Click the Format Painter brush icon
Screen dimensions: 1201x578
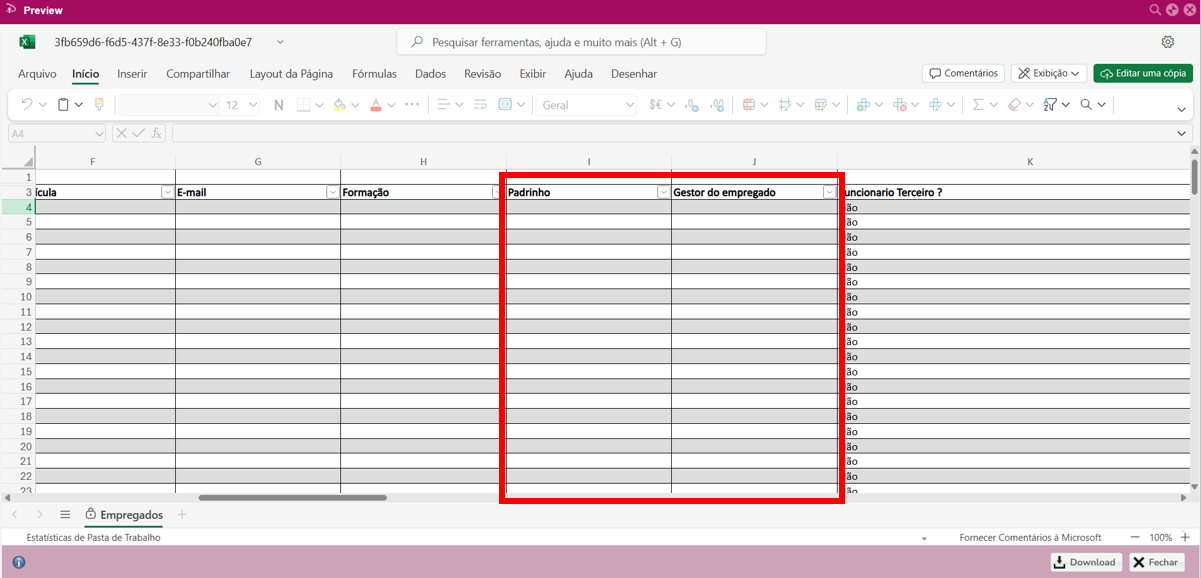[99, 104]
